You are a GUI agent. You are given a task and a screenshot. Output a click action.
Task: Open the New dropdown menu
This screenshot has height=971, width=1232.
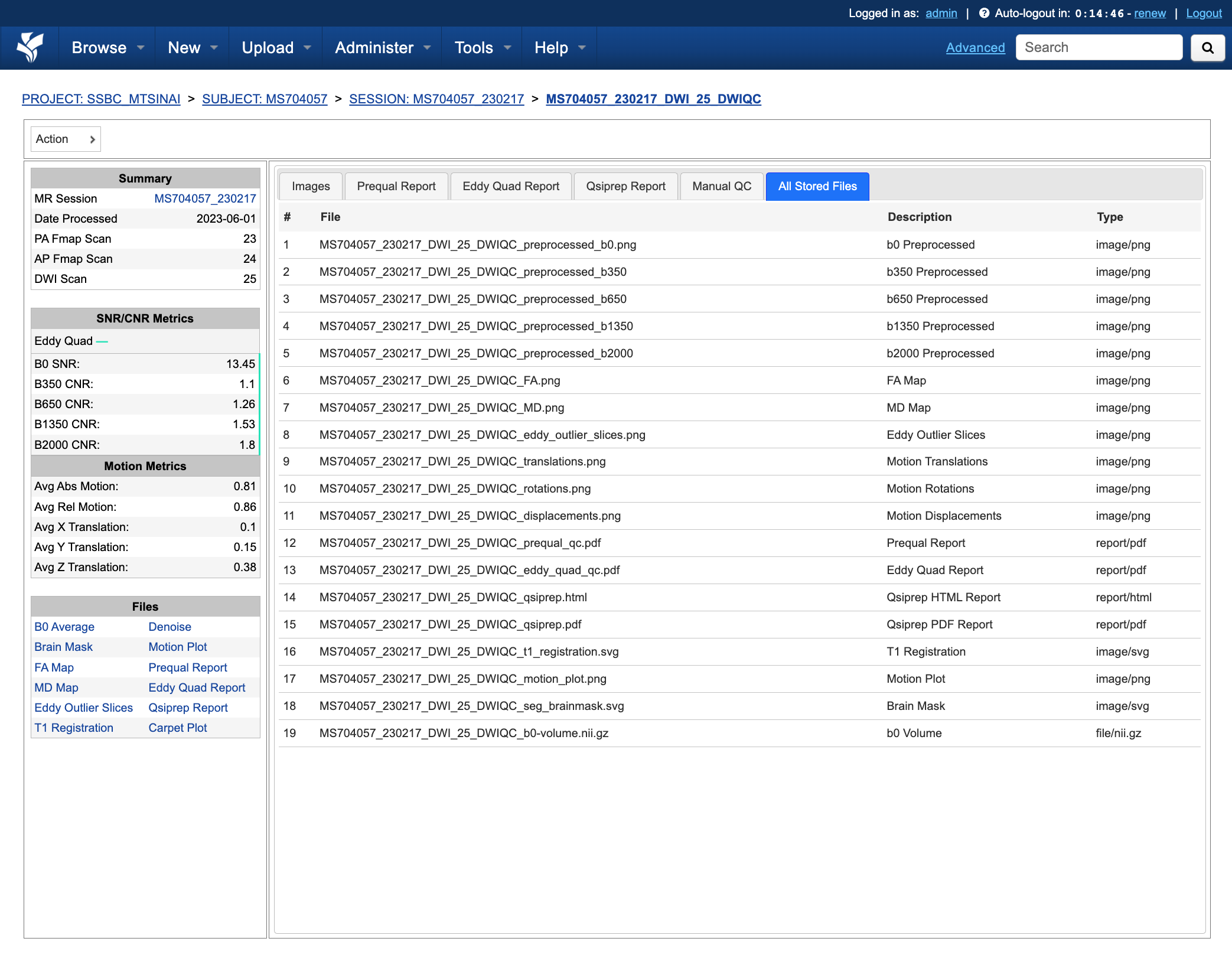[192, 48]
